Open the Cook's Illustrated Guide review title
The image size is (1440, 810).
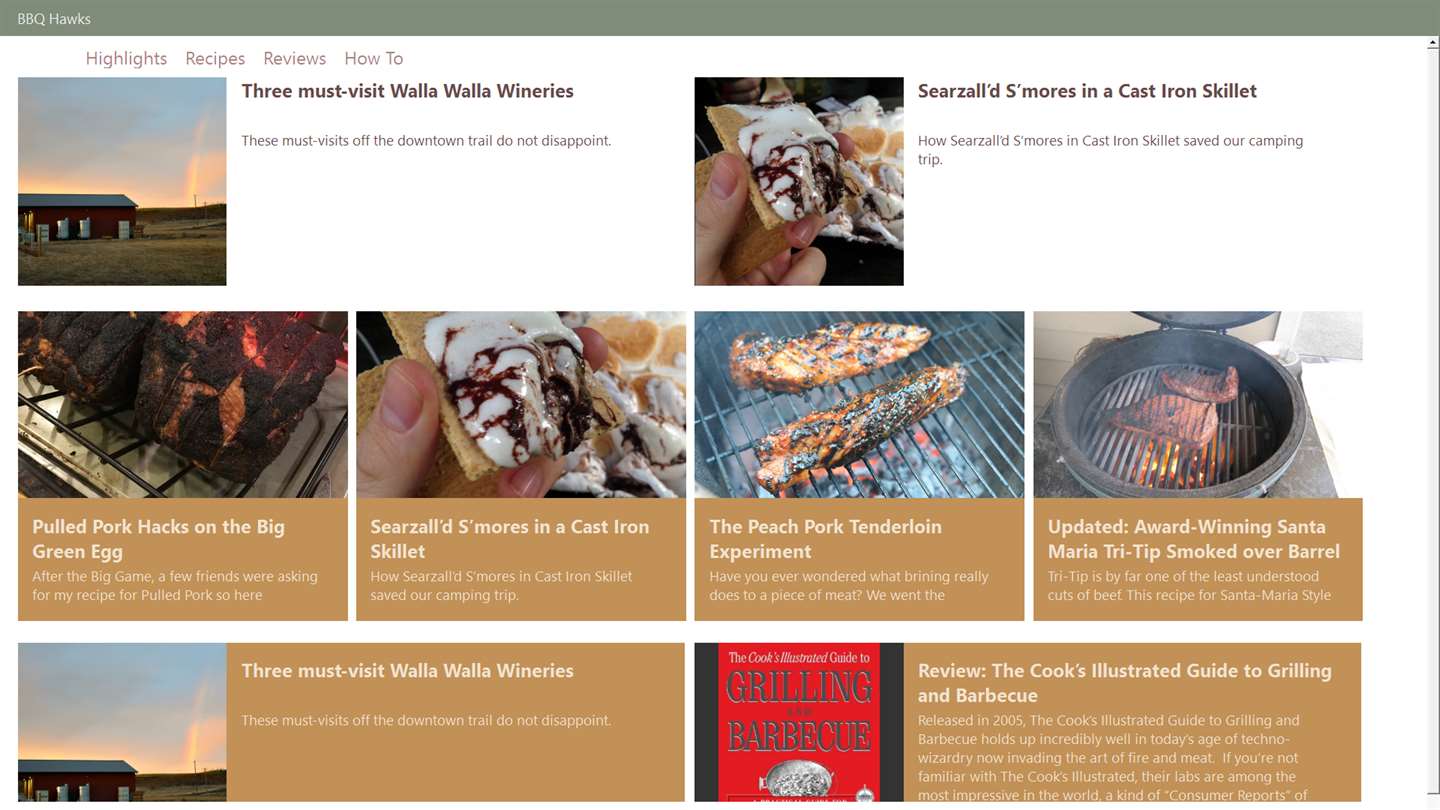[1125, 683]
